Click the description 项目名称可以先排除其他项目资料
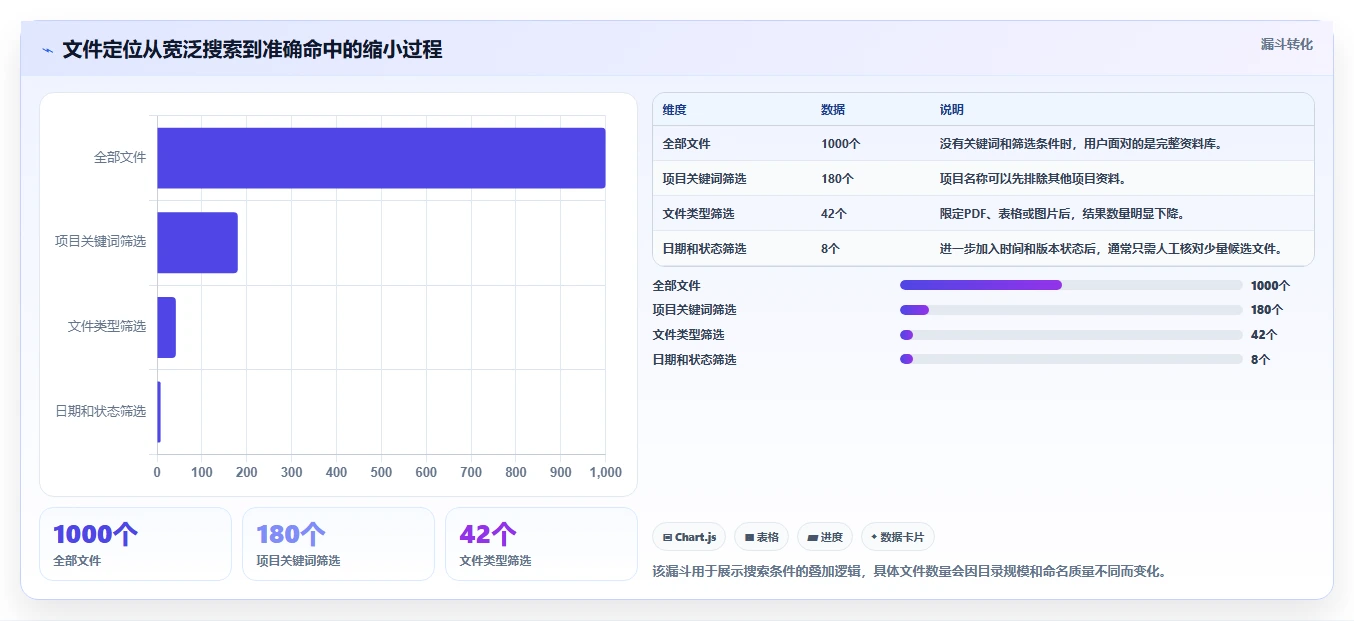 point(1033,179)
